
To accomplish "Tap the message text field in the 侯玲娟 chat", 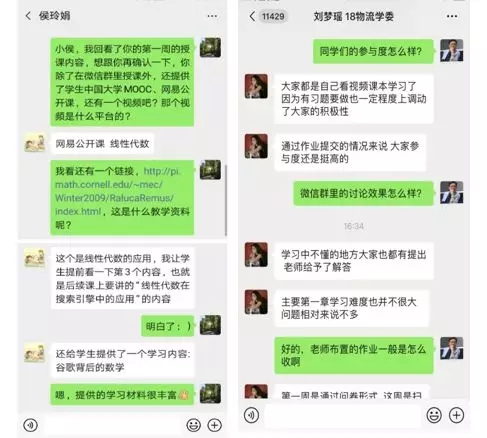I will tap(112, 425).
